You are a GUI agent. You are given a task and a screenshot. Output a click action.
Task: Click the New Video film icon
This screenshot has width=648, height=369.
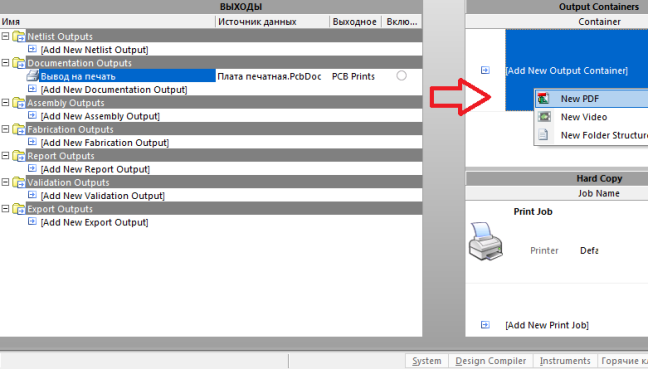click(x=544, y=117)
